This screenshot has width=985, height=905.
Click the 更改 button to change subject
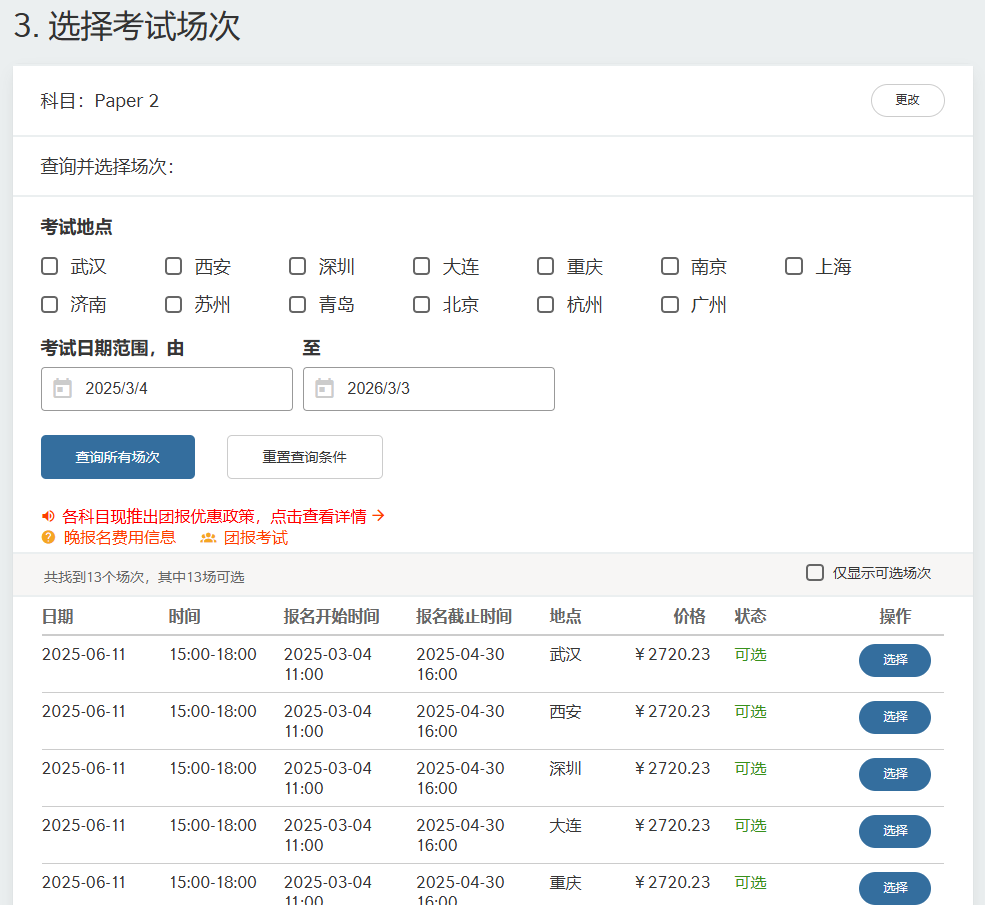click(x=907, y=100)
